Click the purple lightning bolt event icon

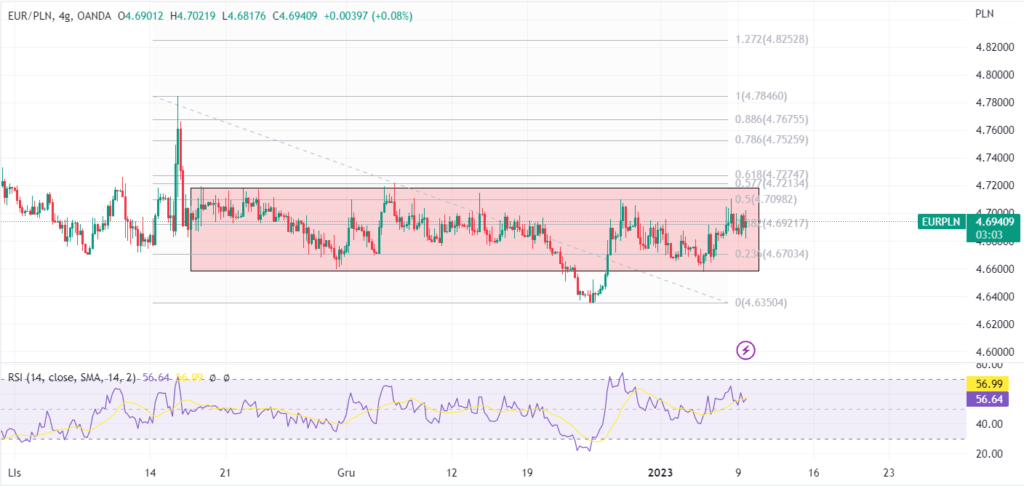pyautogui.click(x=746, y=350)
